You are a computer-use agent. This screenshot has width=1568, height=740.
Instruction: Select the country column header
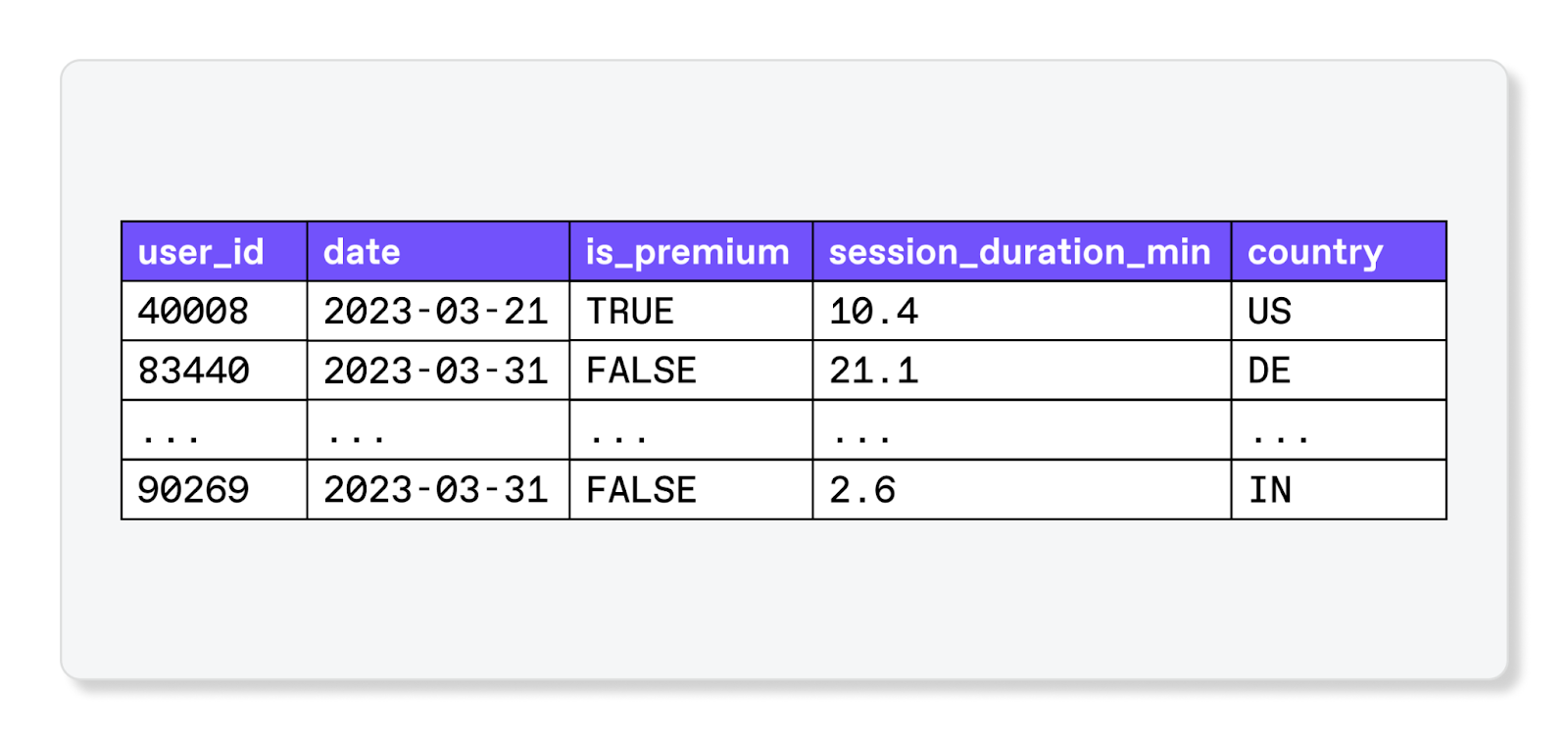pos(1314,252)
